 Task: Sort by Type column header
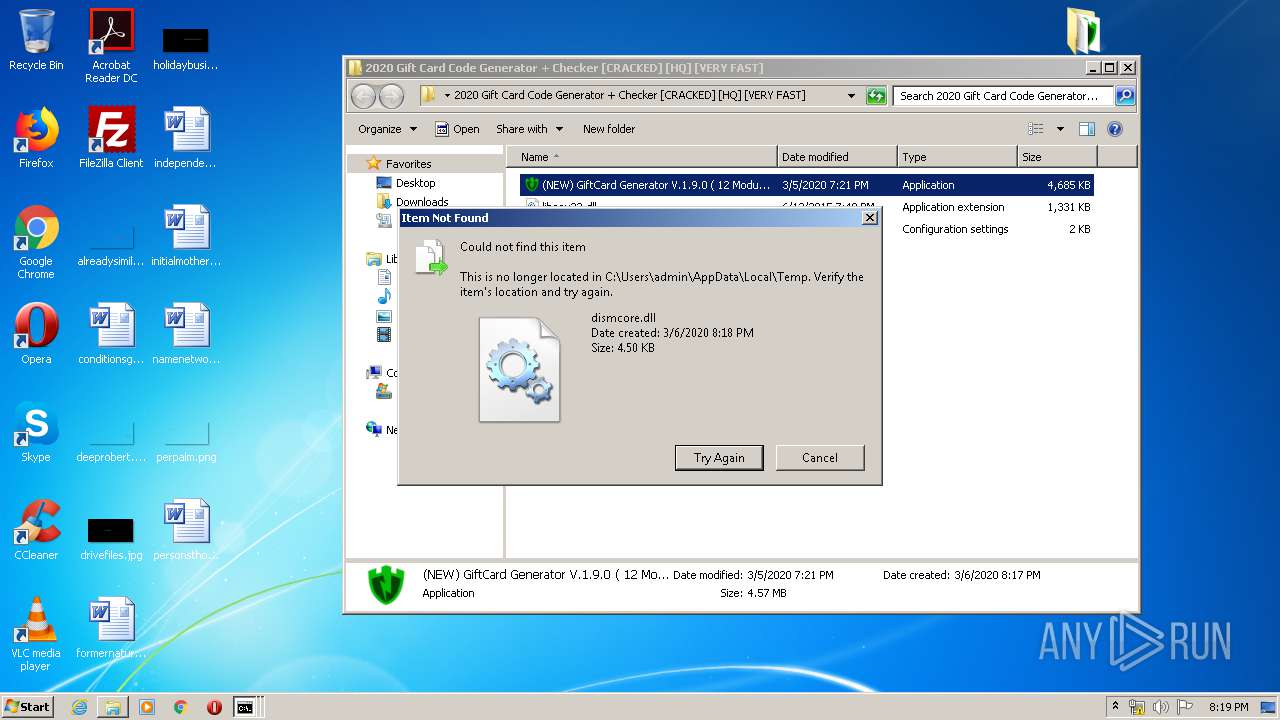click(x=957, y=157)
